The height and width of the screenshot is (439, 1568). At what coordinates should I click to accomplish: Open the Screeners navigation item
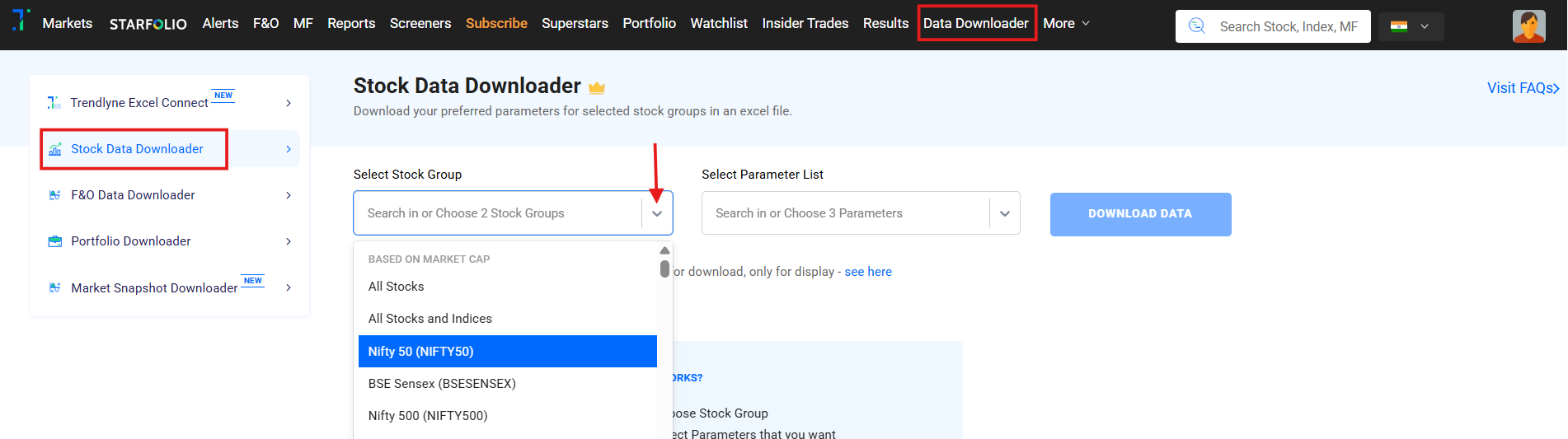(x=420, y=23)
